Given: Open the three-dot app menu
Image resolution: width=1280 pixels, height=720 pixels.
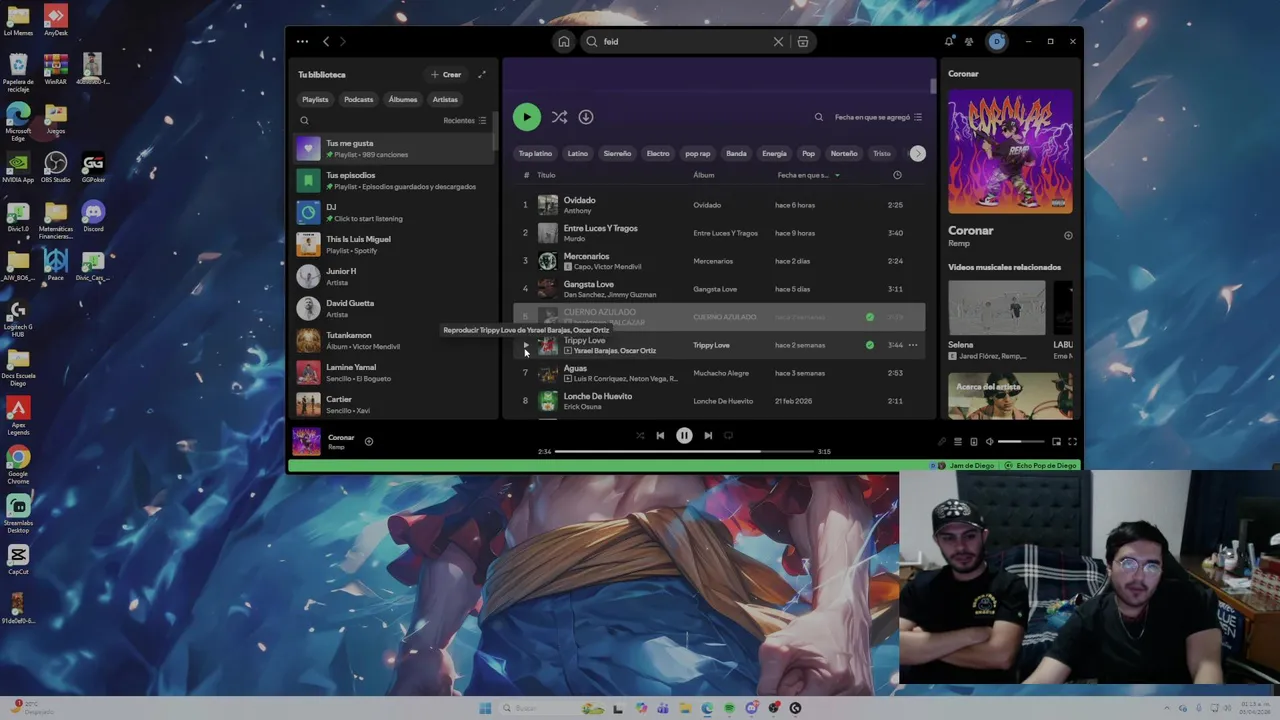Looking at the screenshot, I should tap(302, 42).
